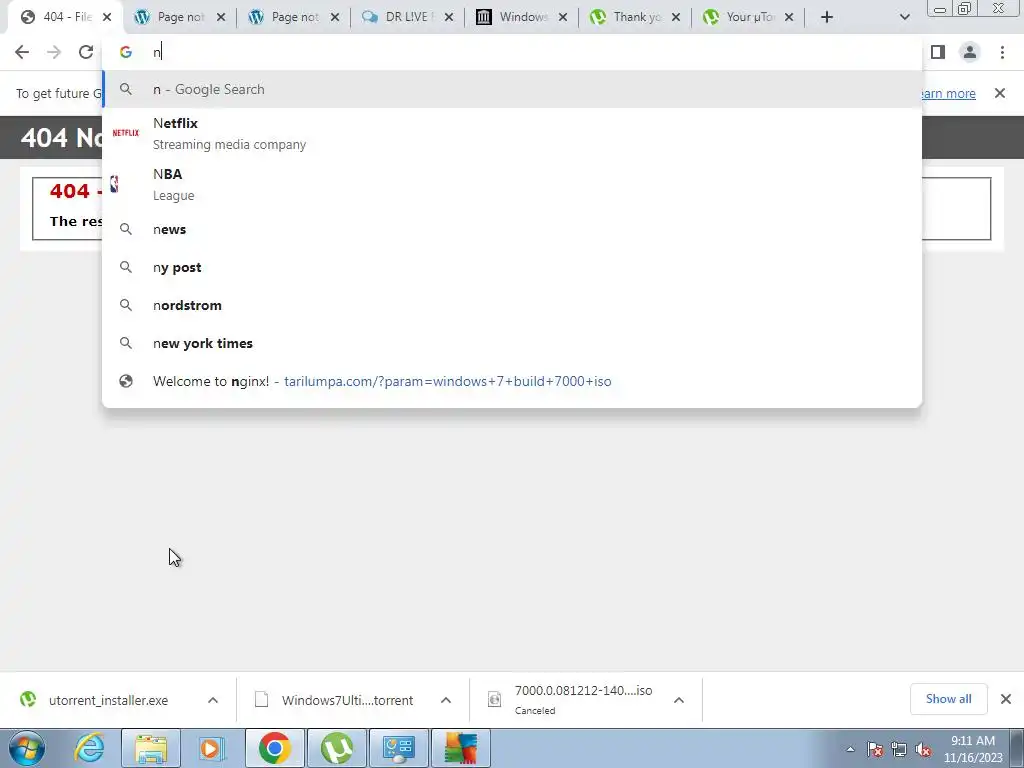Open the Windows7Ulti....torrent download
Screen dimensions: 1024x768
tap(347, 700)
